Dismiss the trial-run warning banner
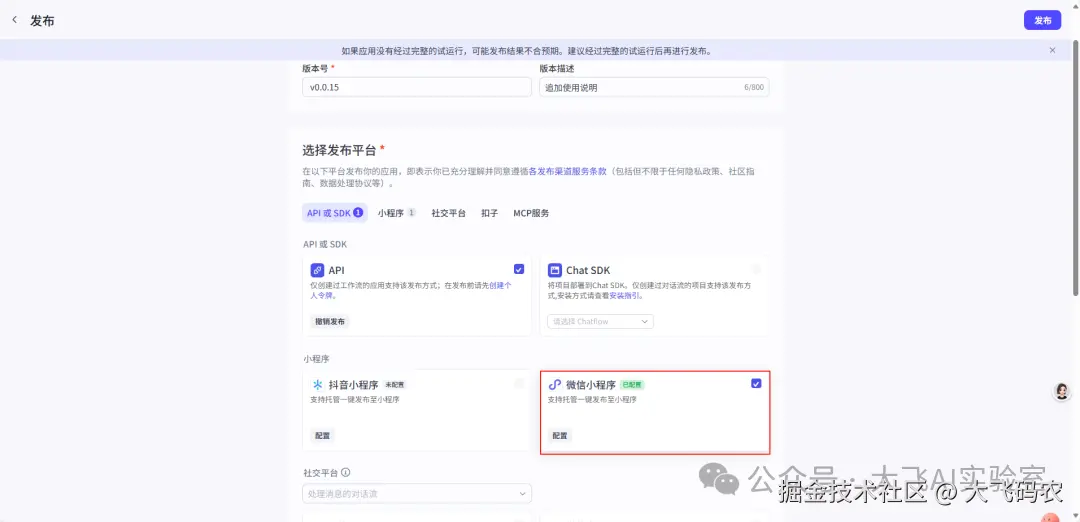The height and width of the screenshot is (522, 1080). click(x=1052, y=50)
